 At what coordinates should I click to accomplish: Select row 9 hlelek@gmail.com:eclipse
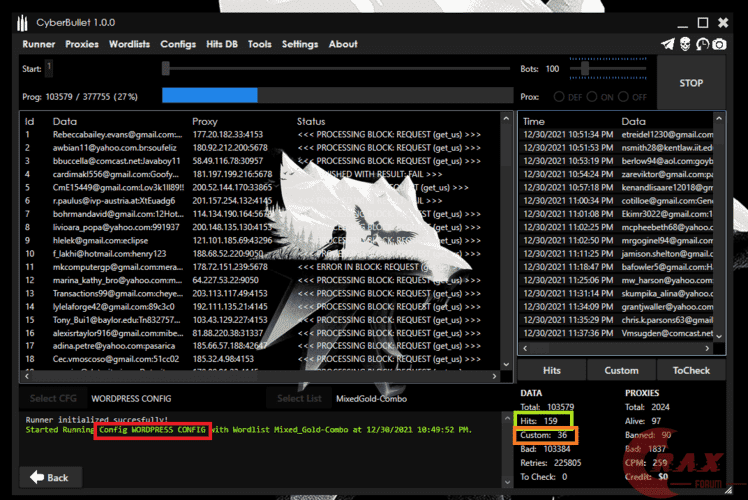click(x=260, y=240)
